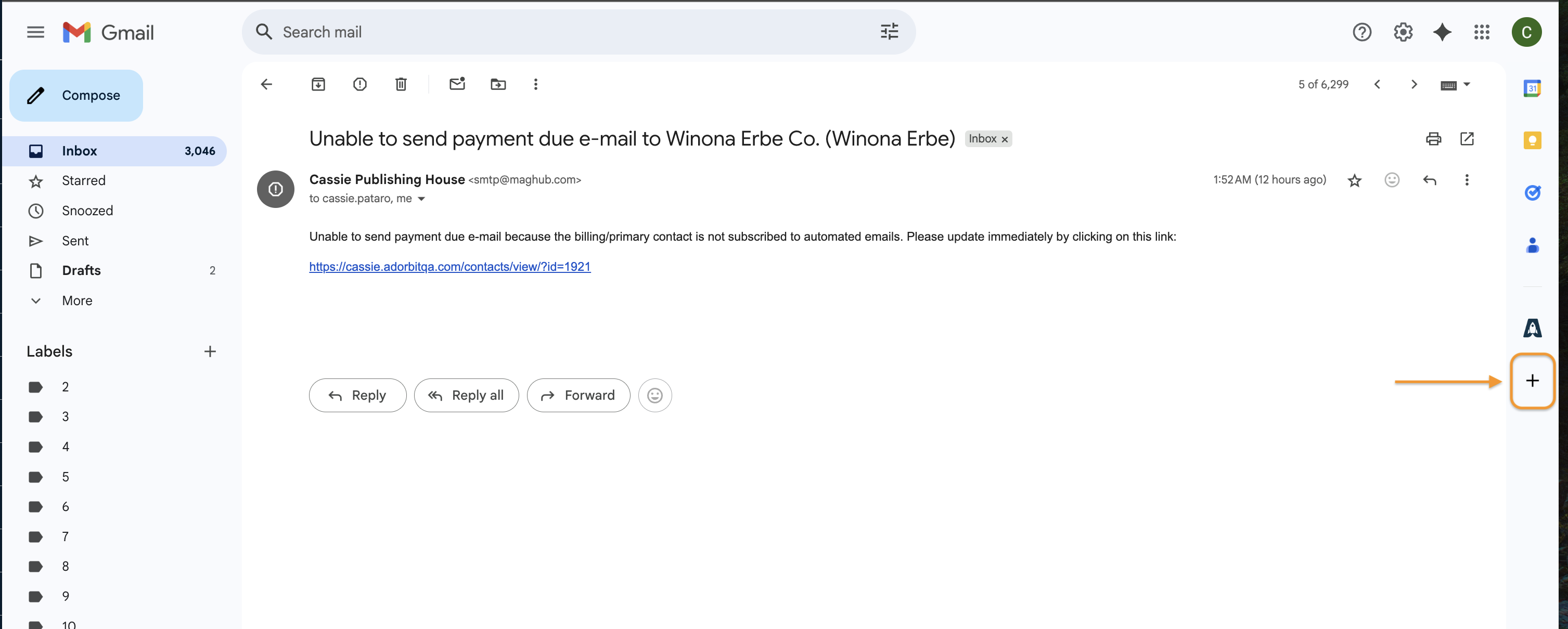
Task: Create new label plus icon
Action: 210,351
